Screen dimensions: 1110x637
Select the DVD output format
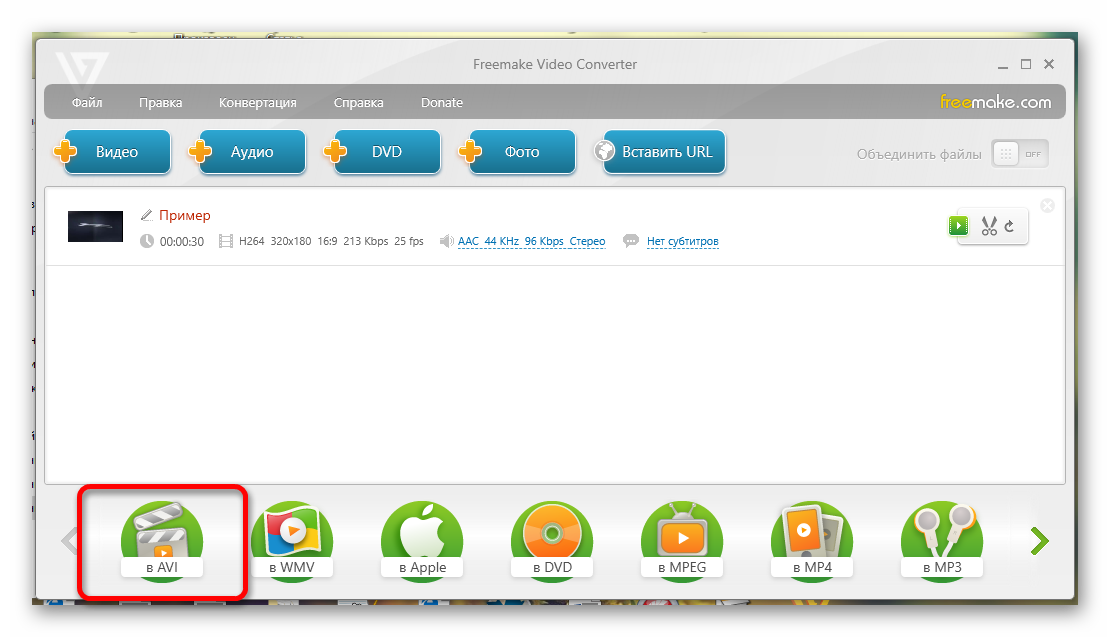pyautogui.click(x=552, y=541)
